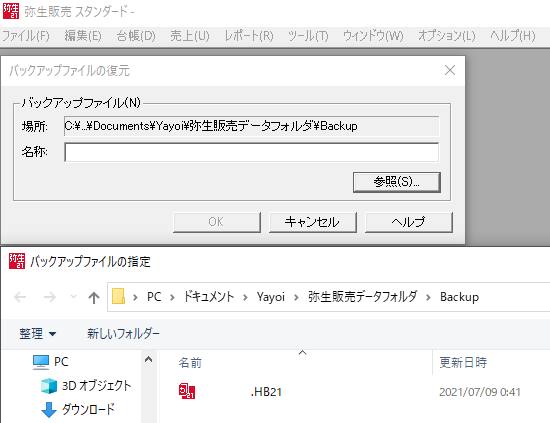The image size is (550, 423).
Task: Click the ヘルプ button in restore dialog
Action: coord(409,222)
